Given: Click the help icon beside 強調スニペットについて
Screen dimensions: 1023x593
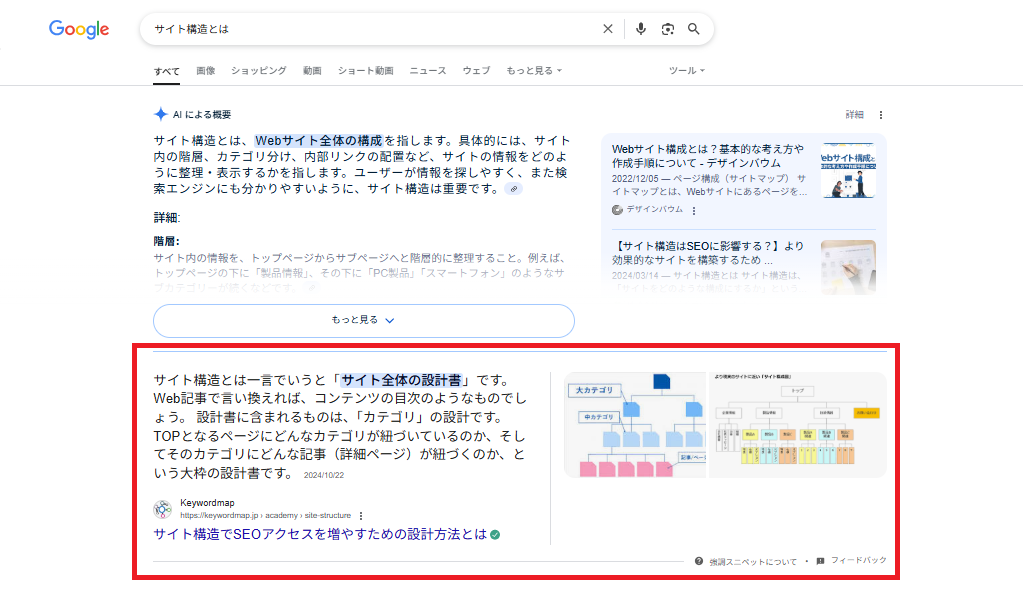Looking at the screenshot, I should pos(699,561).
